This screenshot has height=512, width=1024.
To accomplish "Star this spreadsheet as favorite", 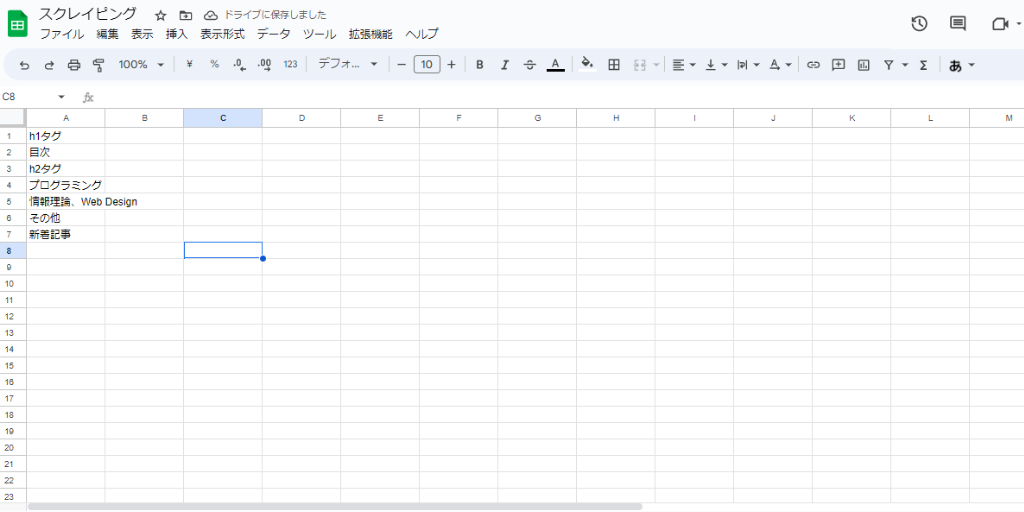I will 160,16.
